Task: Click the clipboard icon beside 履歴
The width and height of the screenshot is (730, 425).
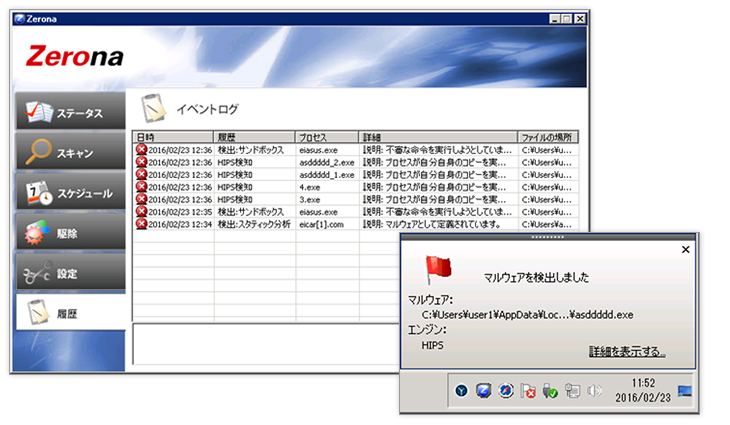Action: pyautogui.click(x=38, y=312)
